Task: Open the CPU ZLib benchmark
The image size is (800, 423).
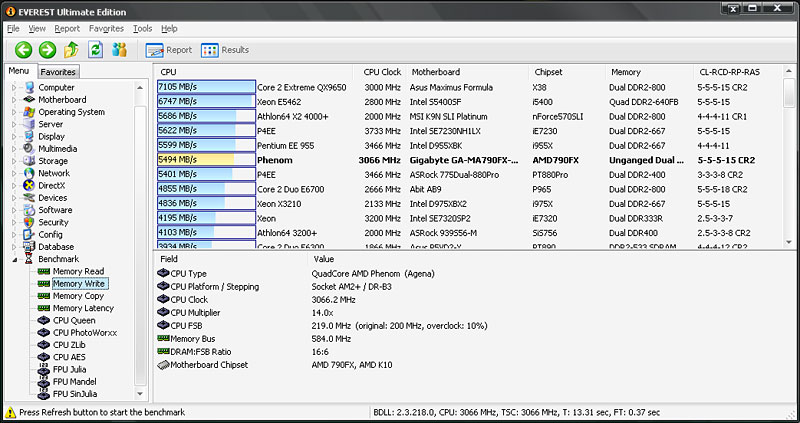Action: tap(68, 344)
